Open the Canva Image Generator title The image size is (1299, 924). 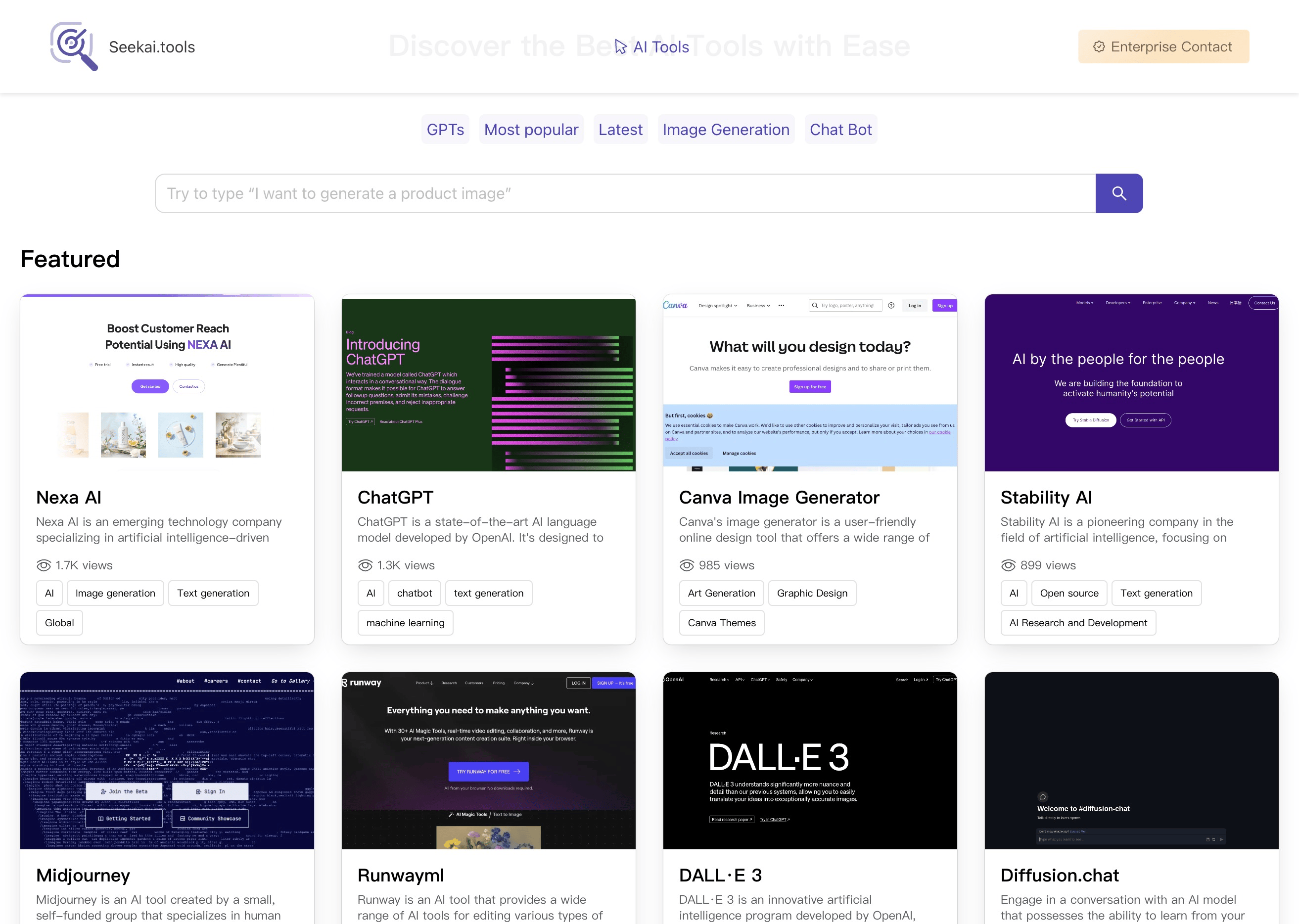pyautogui.click(x=779, y=497)
